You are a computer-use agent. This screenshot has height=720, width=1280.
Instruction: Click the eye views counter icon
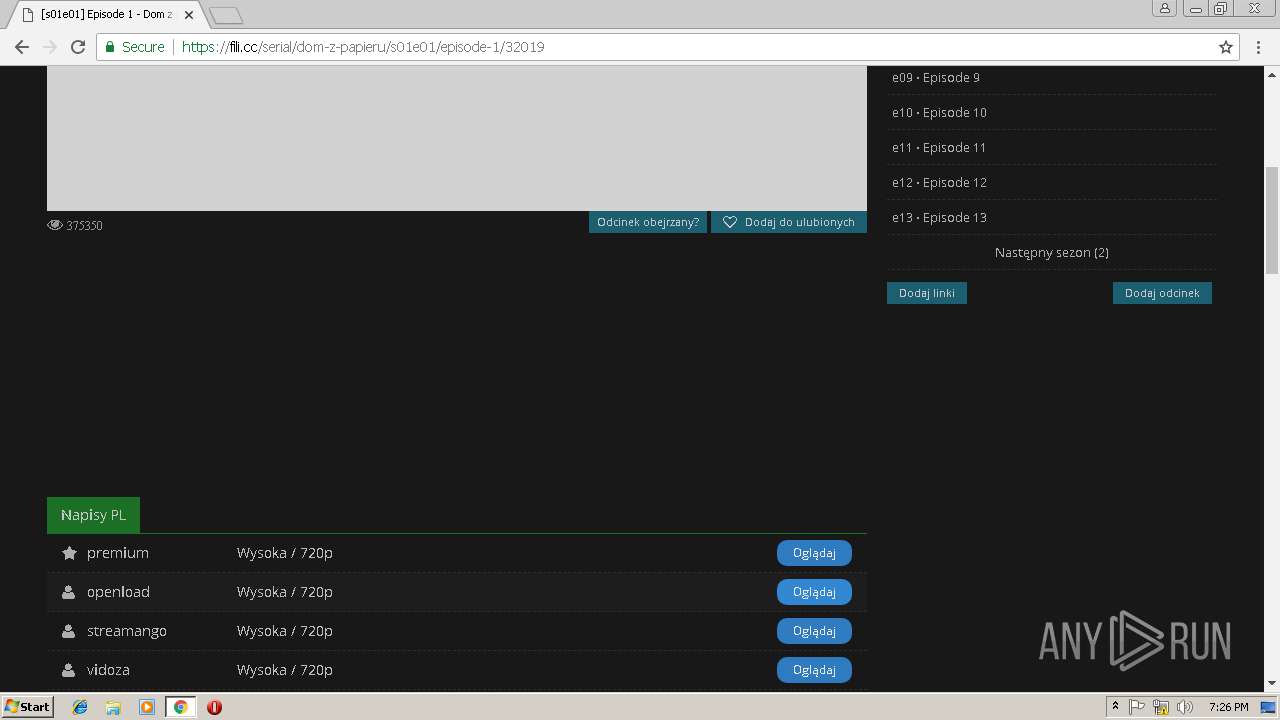55,225
